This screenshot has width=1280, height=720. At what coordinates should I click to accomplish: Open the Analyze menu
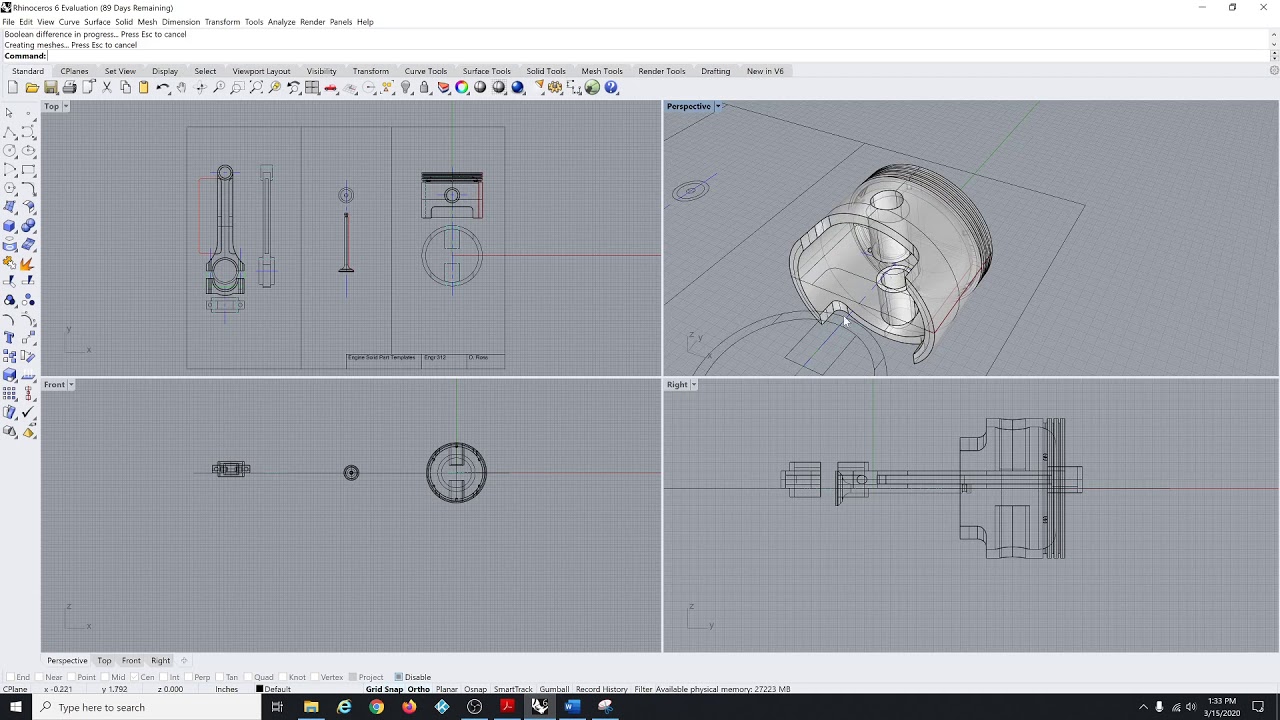[x=281, y=22]
